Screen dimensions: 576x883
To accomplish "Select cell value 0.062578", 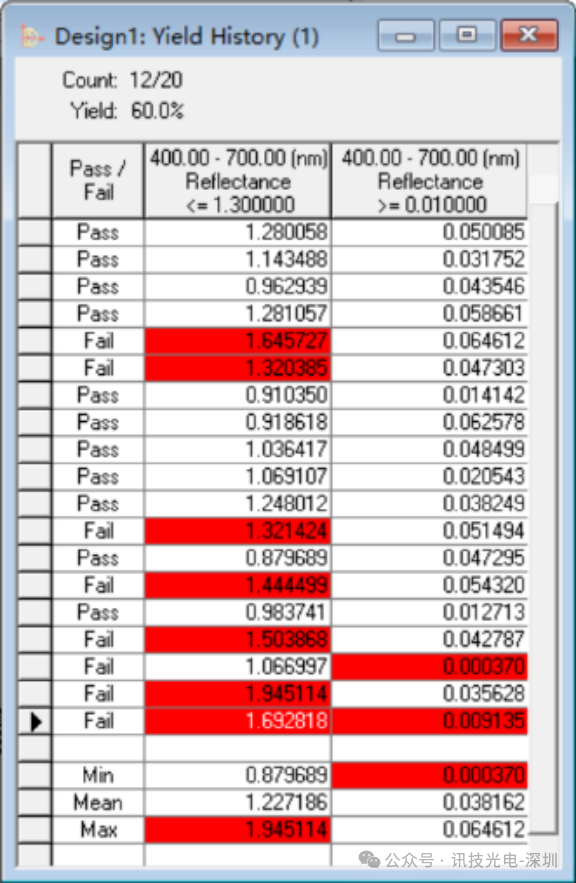I will pos(430,422).
